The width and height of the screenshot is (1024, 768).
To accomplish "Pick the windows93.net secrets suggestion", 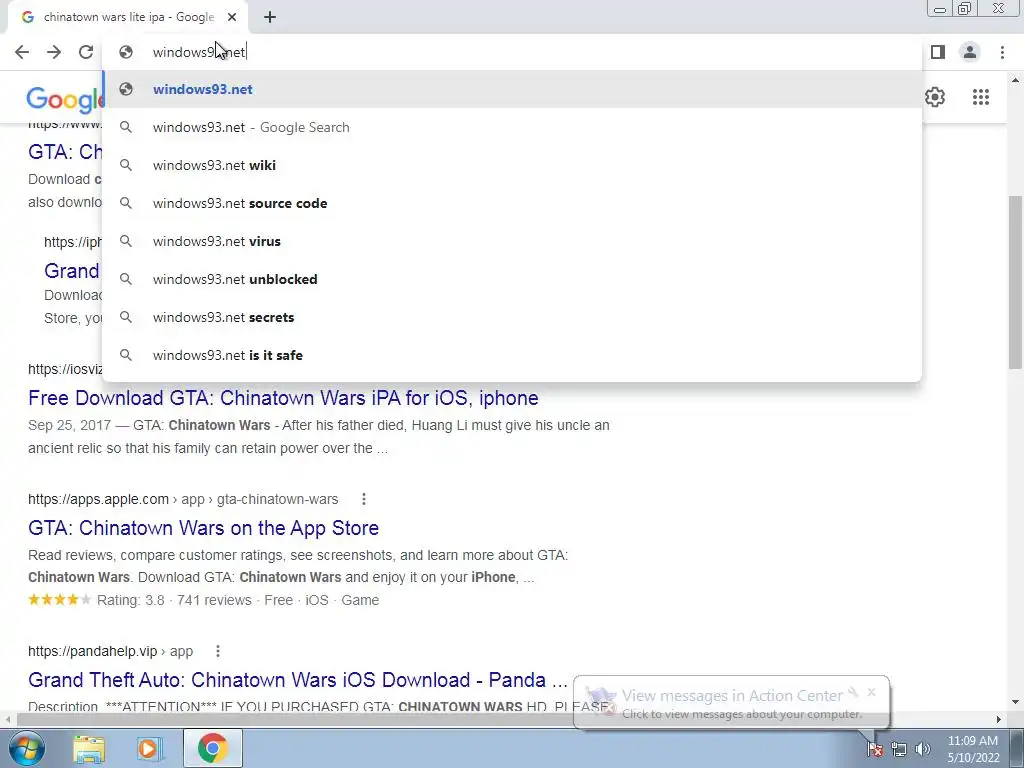I will tap(512, 317).
